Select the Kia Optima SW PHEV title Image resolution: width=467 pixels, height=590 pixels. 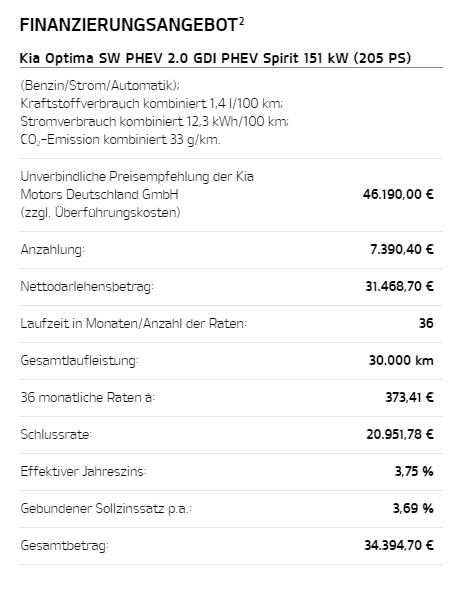pyautogui.click(x=215, y=58)
